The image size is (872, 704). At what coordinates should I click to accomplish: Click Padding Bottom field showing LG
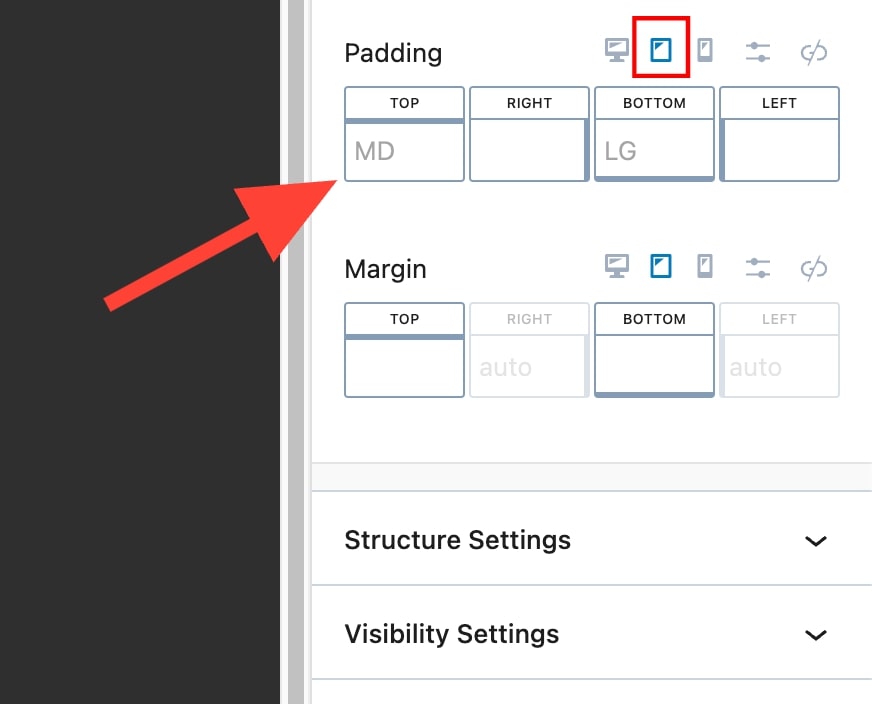point(654,151)
